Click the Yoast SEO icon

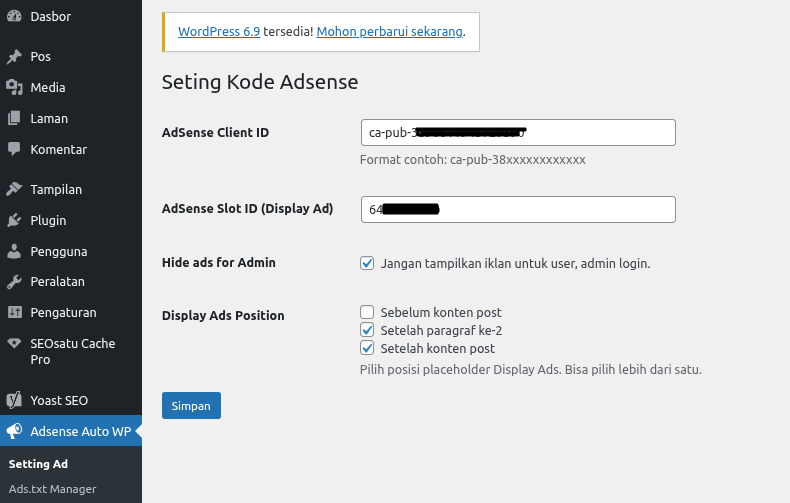click(14, 401)
